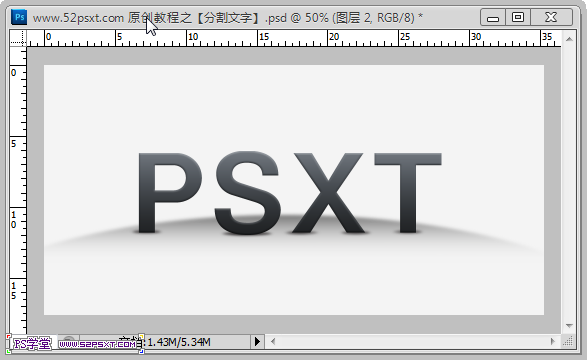
Task: Click the document title text in title bar
Action: (x=228, y=18)
